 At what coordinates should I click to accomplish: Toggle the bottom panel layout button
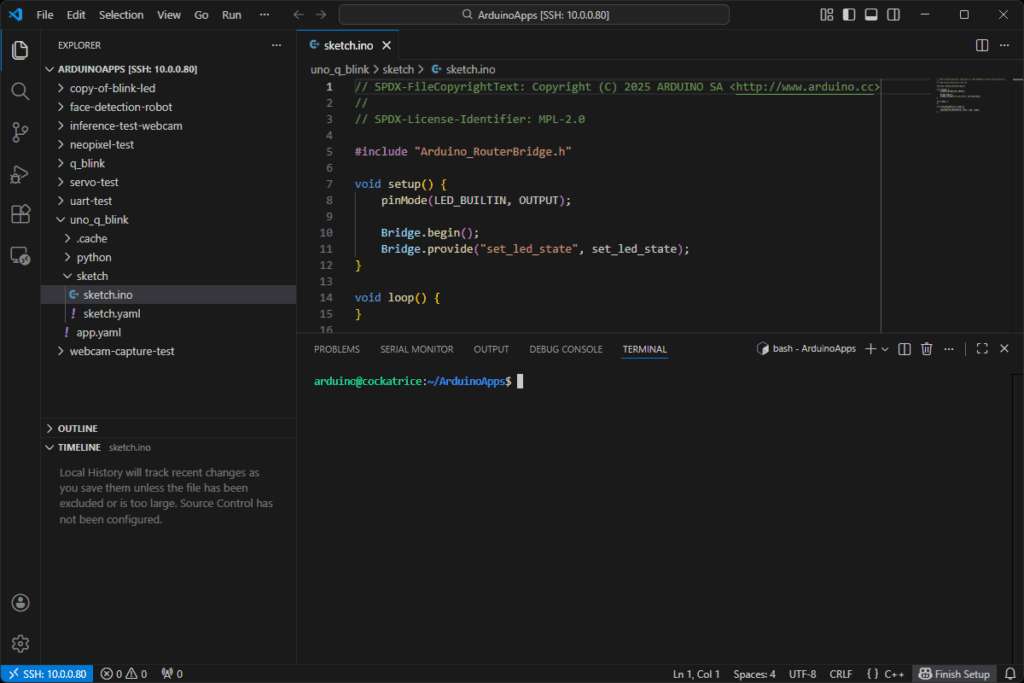click(871, 15)
